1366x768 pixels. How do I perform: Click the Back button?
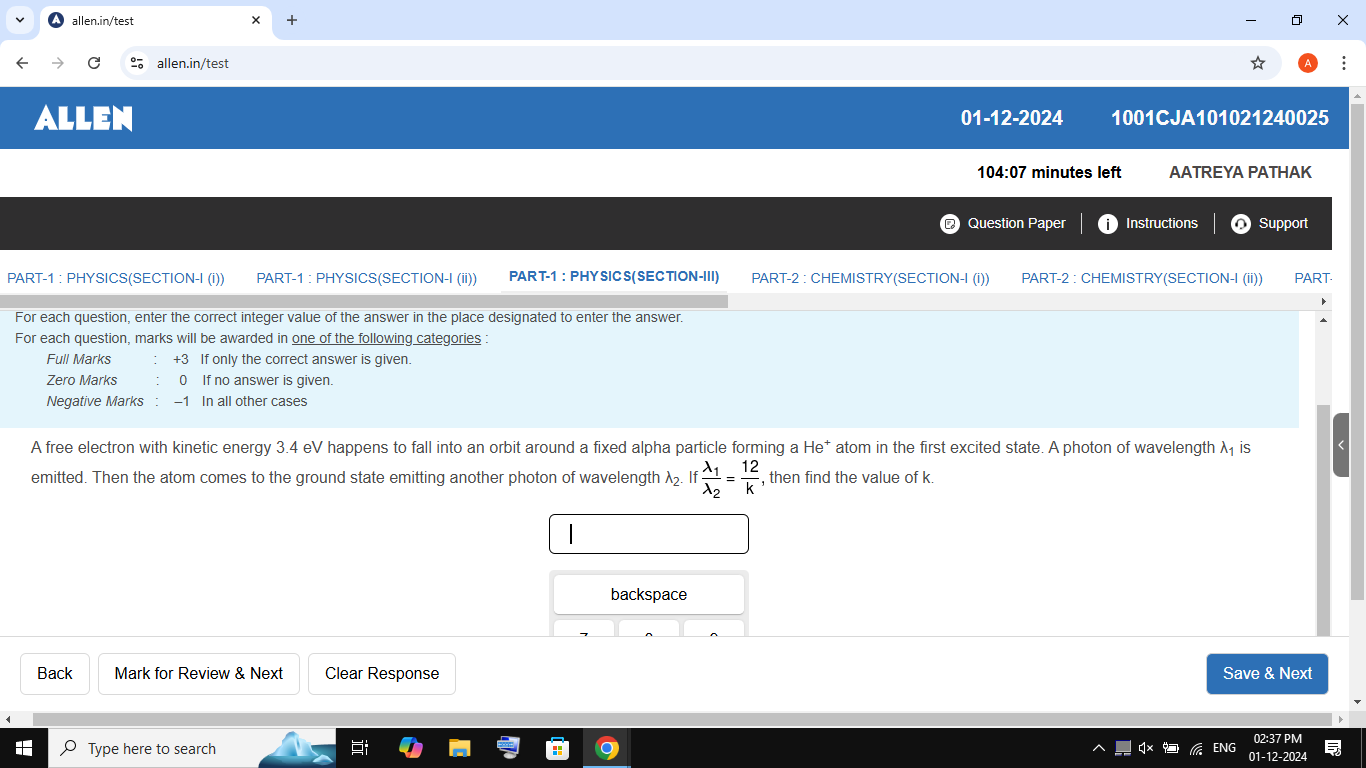click(x=55, y=674)
